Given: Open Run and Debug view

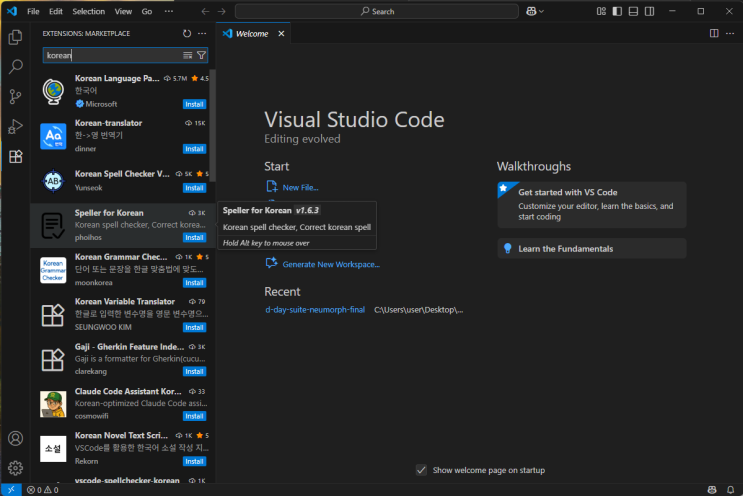Looking at the screenshot, I should [x=15, y=126].
